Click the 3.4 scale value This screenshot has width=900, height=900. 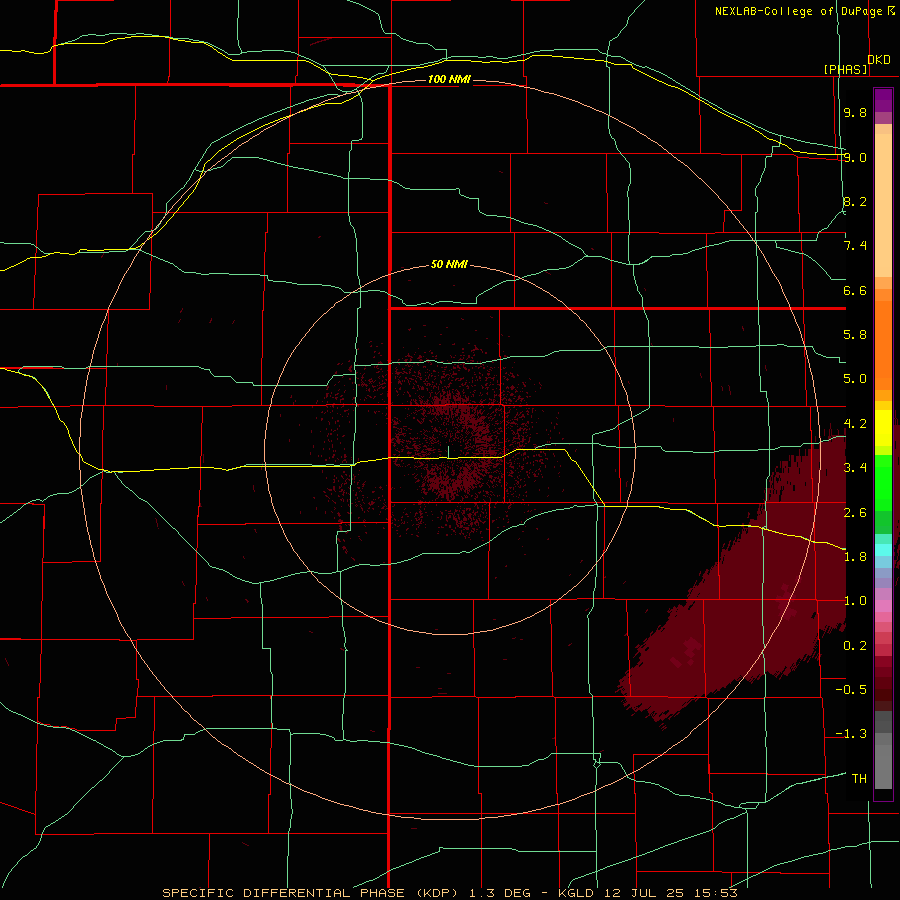click(x=855, y=468)
